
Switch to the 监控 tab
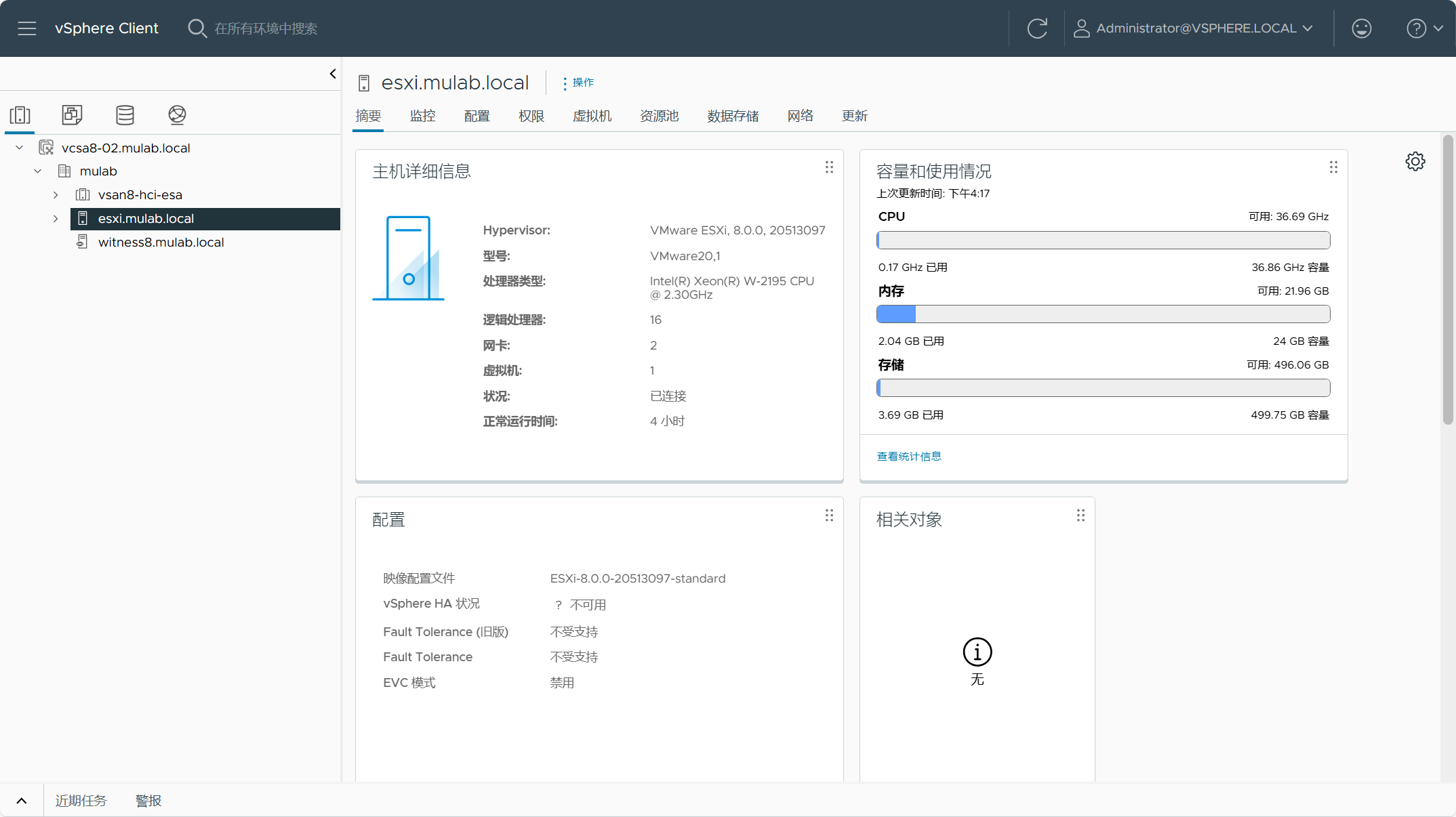(423, 116)
